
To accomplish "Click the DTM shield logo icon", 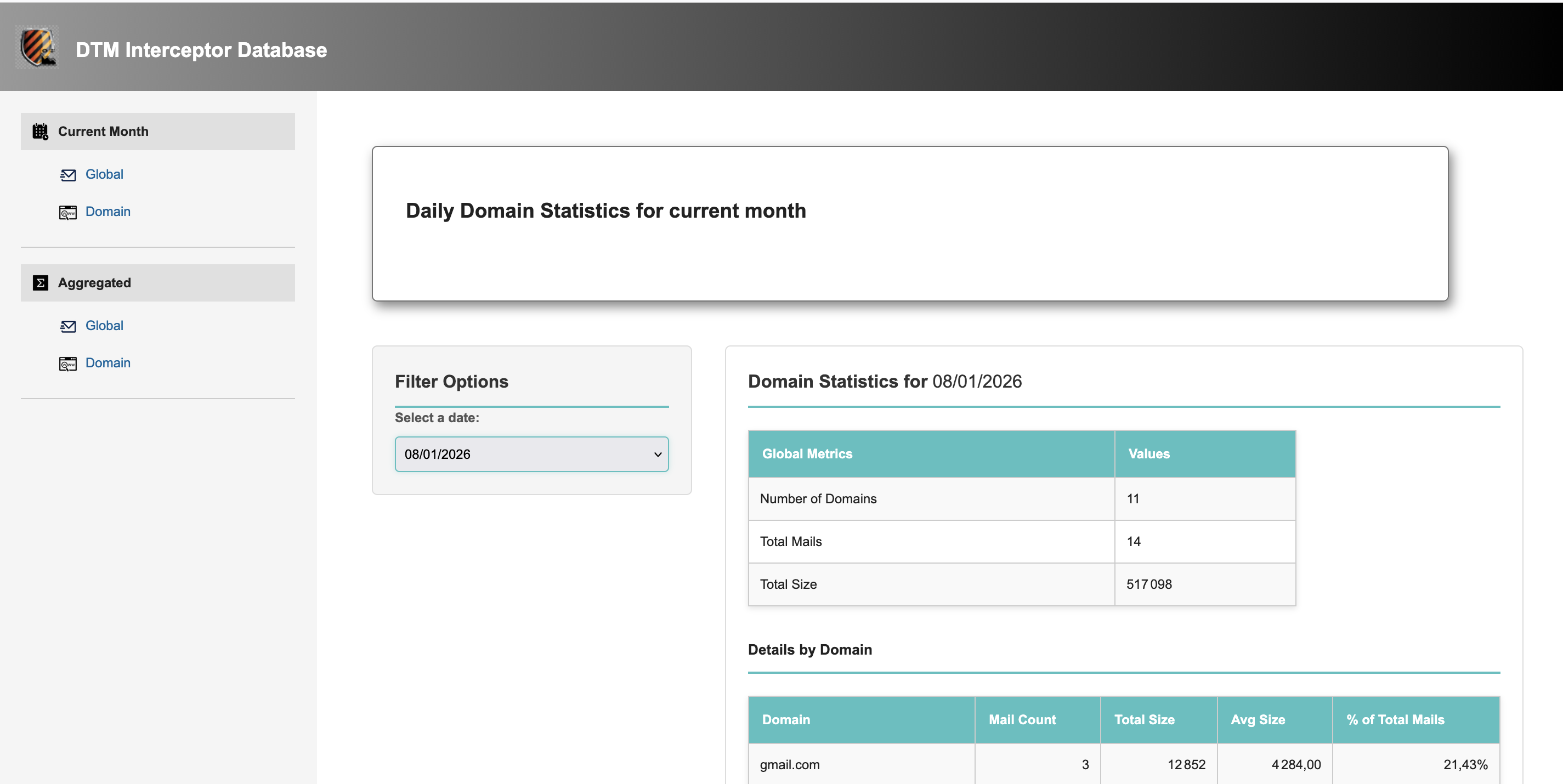I will pos(38,47).
